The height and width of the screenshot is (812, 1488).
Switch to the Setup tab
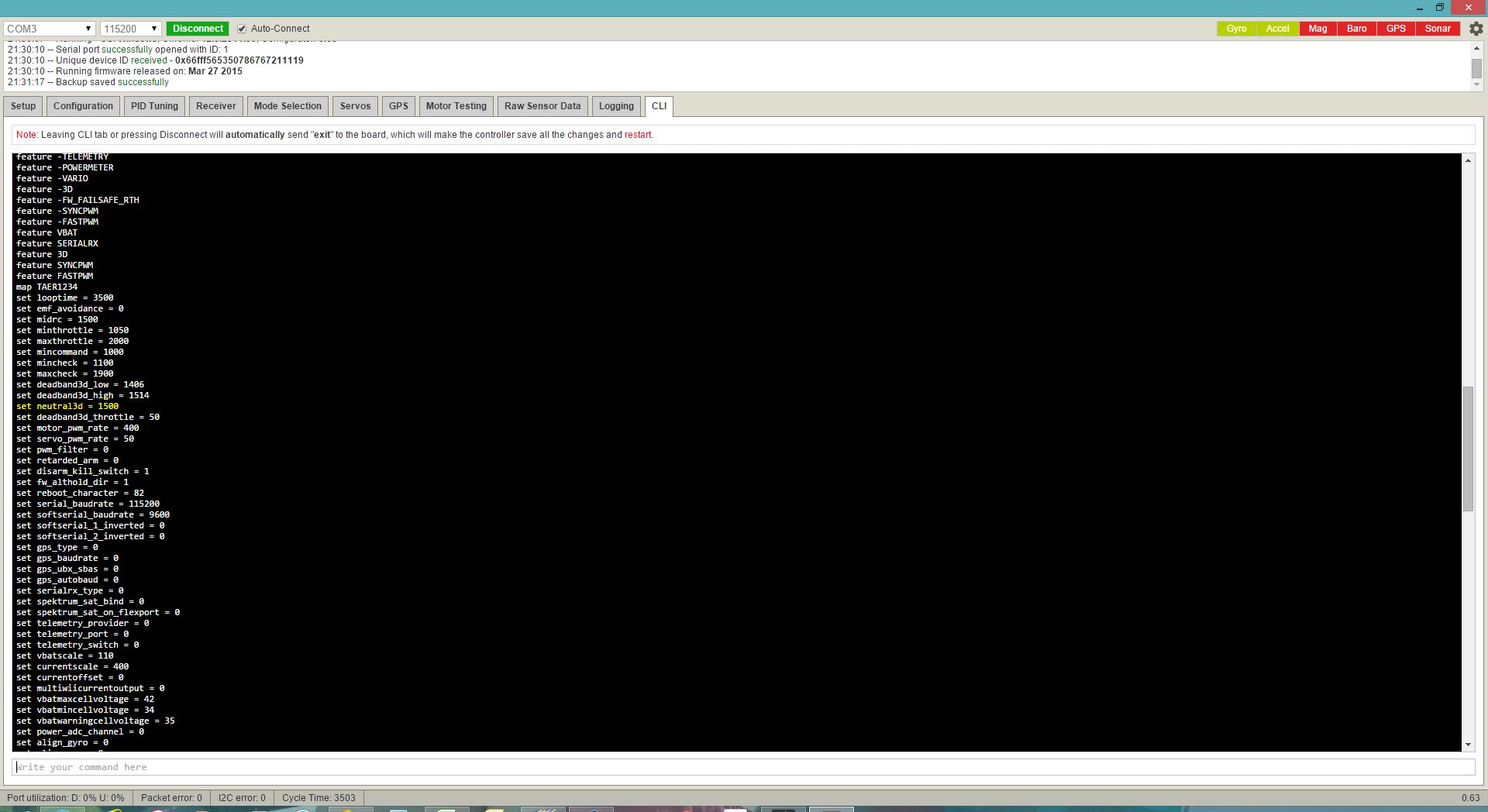(x=23, y=106)
